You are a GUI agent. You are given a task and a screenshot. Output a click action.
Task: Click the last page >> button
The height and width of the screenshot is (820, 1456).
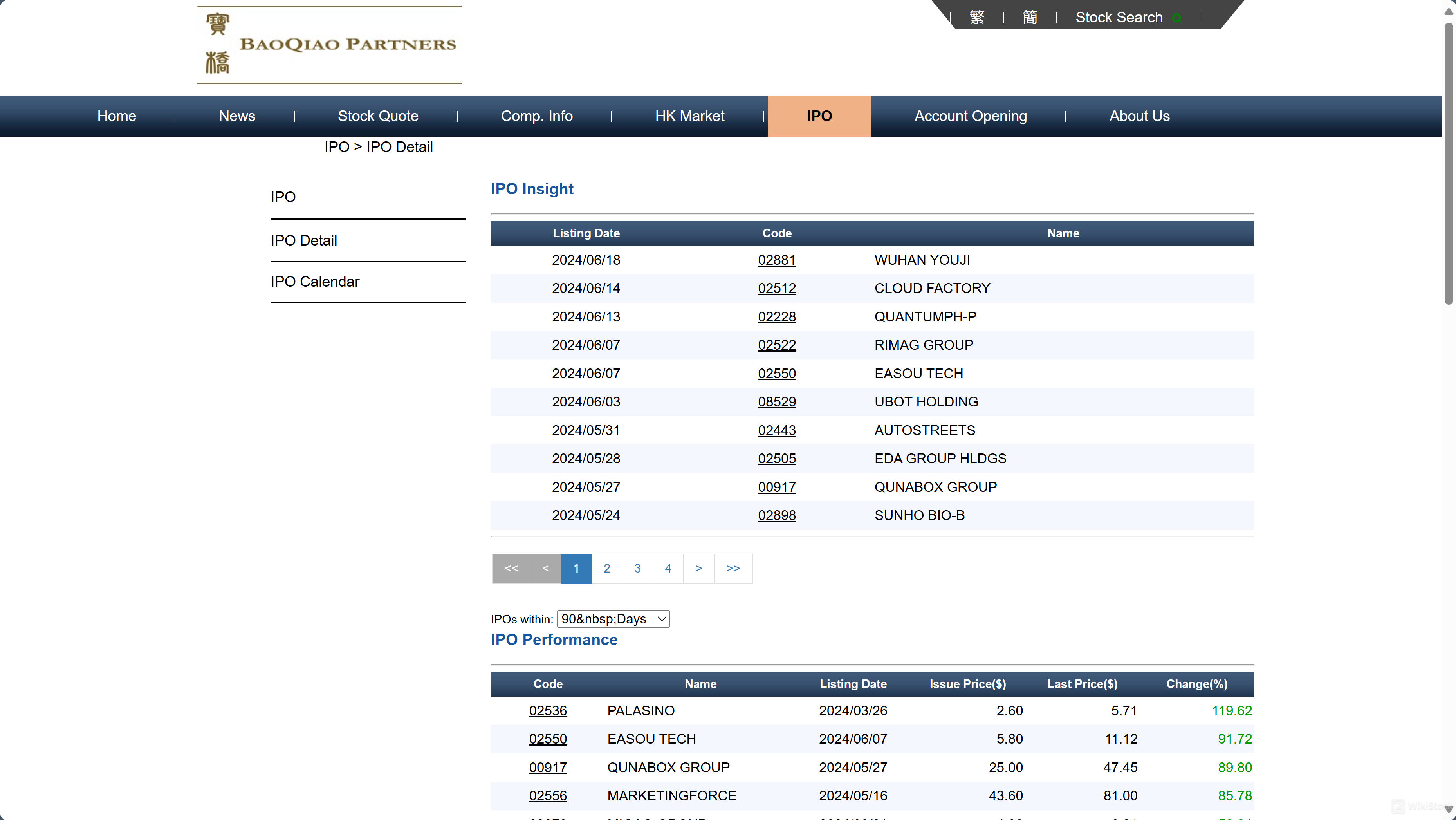[733, 567]
